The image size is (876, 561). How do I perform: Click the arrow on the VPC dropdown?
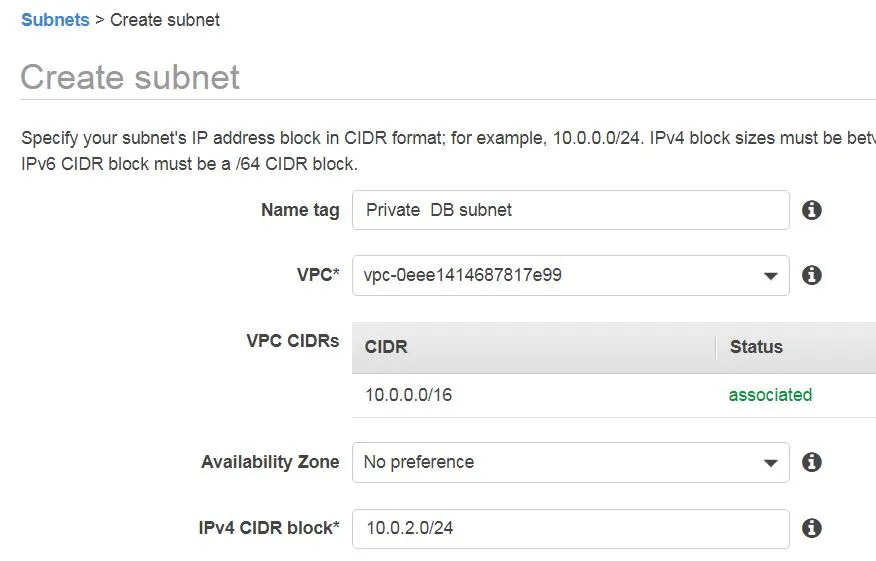770,276
